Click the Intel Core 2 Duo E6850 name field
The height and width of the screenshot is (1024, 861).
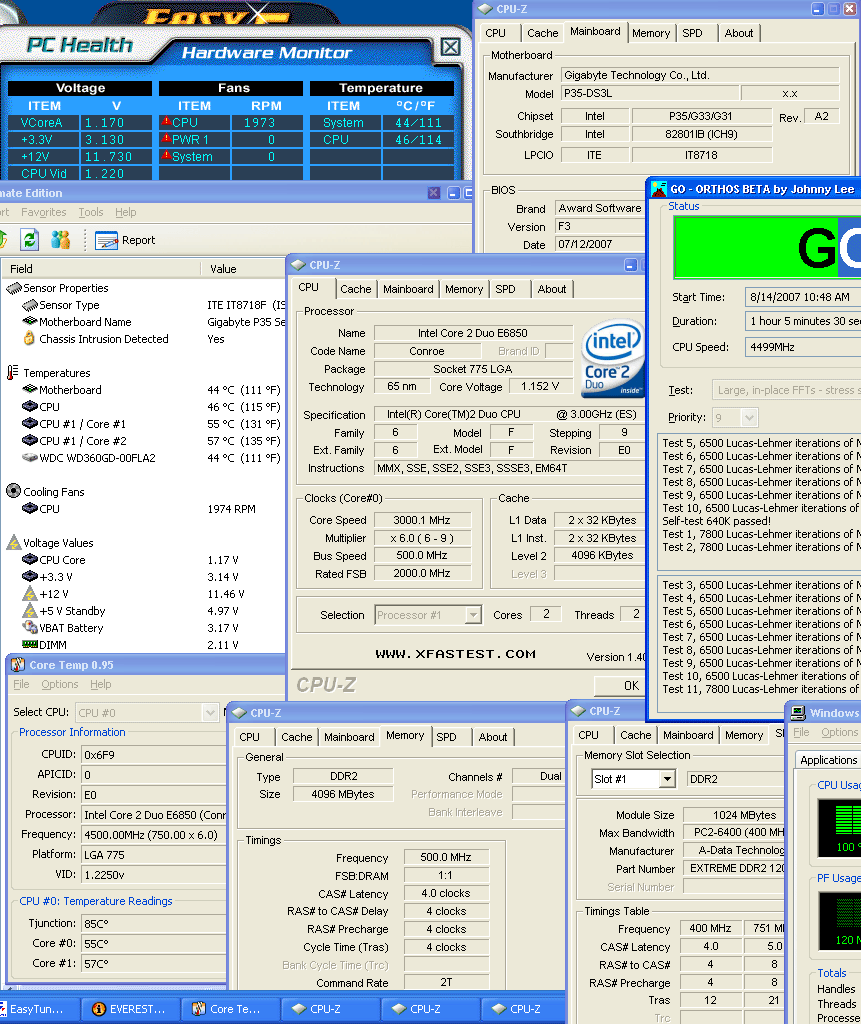[x=473, y=333]
